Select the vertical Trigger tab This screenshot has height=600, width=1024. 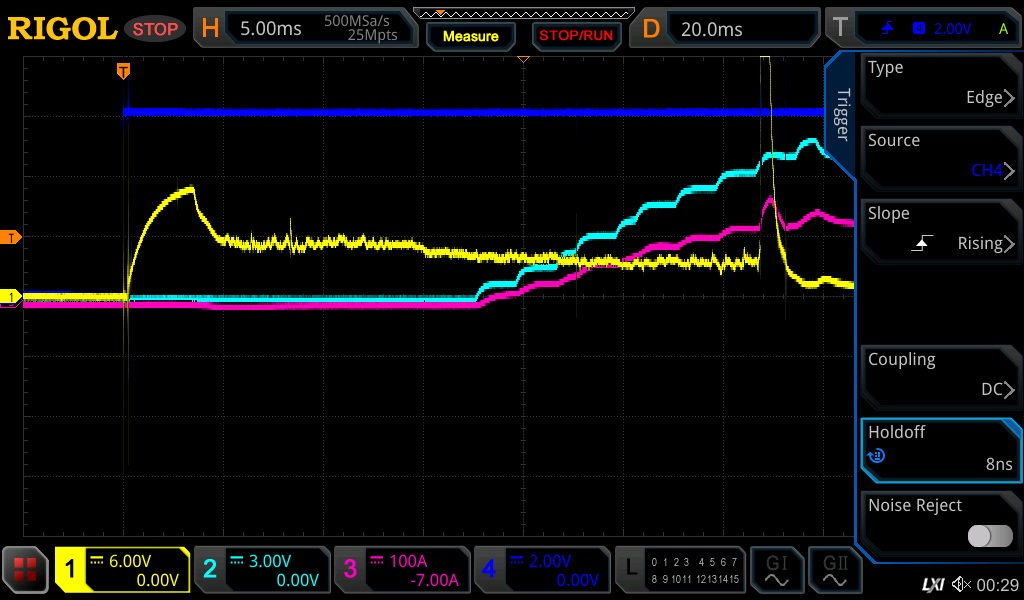coord(842,116)
